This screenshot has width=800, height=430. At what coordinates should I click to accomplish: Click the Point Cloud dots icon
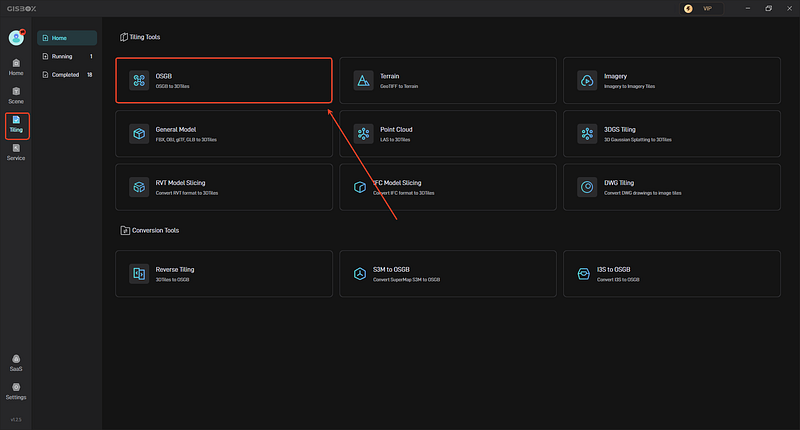tap(363, 134)
